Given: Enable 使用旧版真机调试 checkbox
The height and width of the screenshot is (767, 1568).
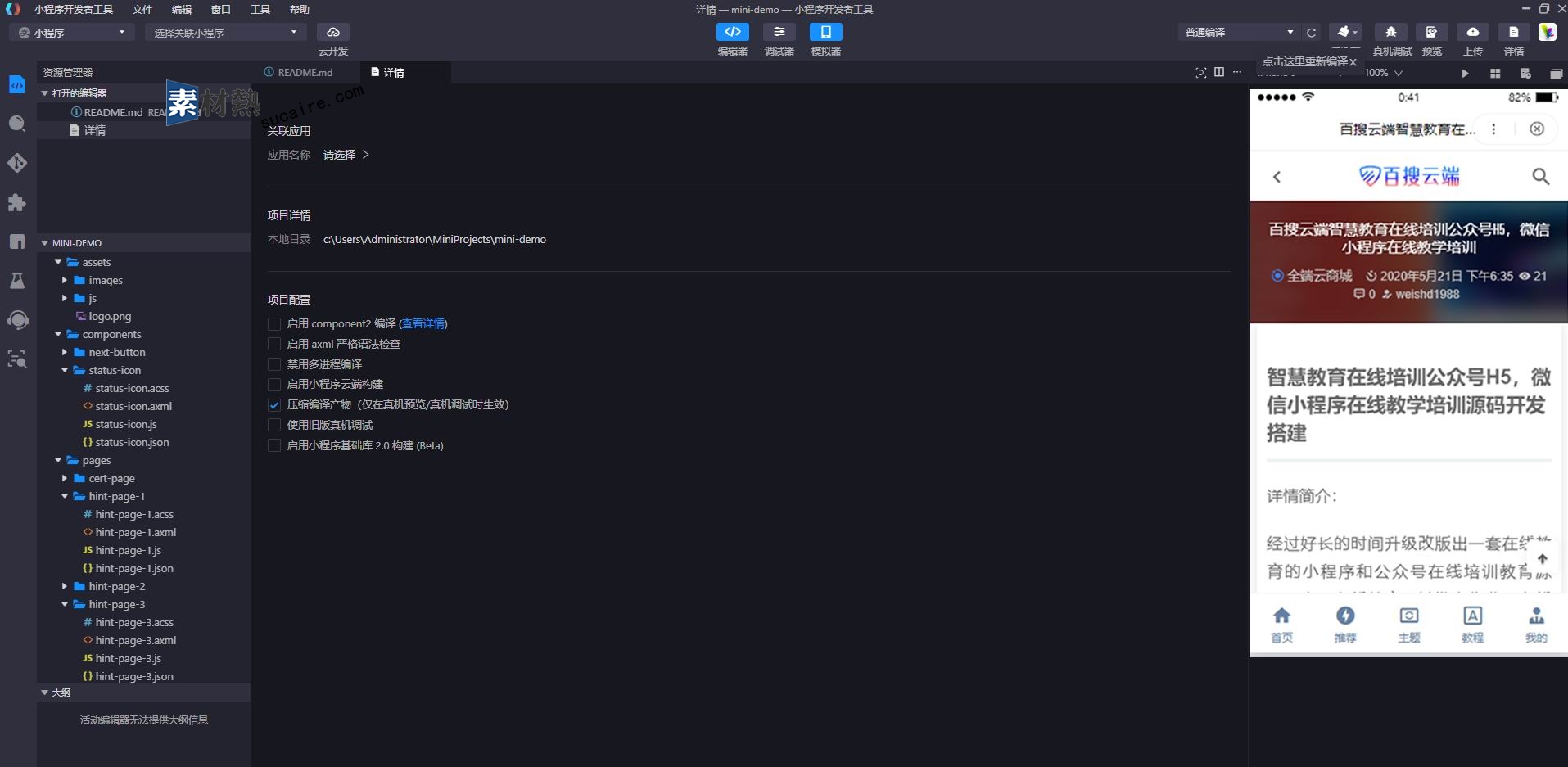Looking at the screenshot, I should 274,425.
